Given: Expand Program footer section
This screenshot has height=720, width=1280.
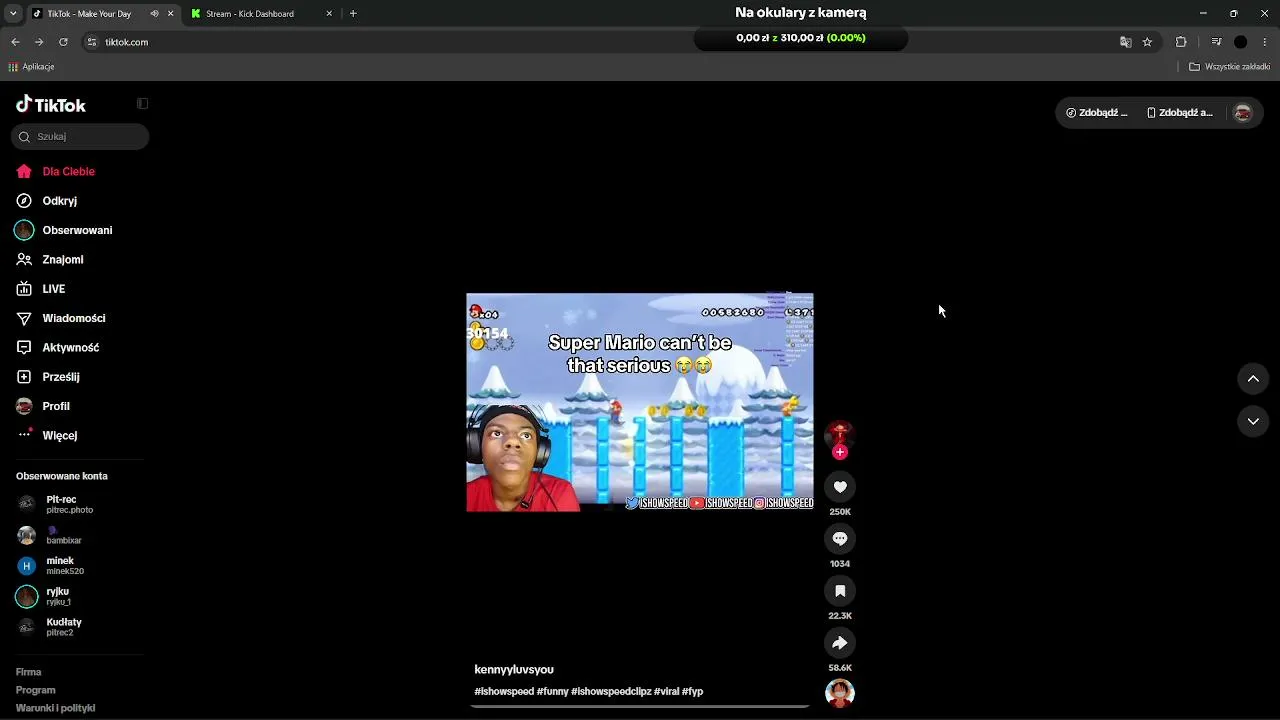Looking at the screenshot, I should pyautogui.click(x=36, y=690).
